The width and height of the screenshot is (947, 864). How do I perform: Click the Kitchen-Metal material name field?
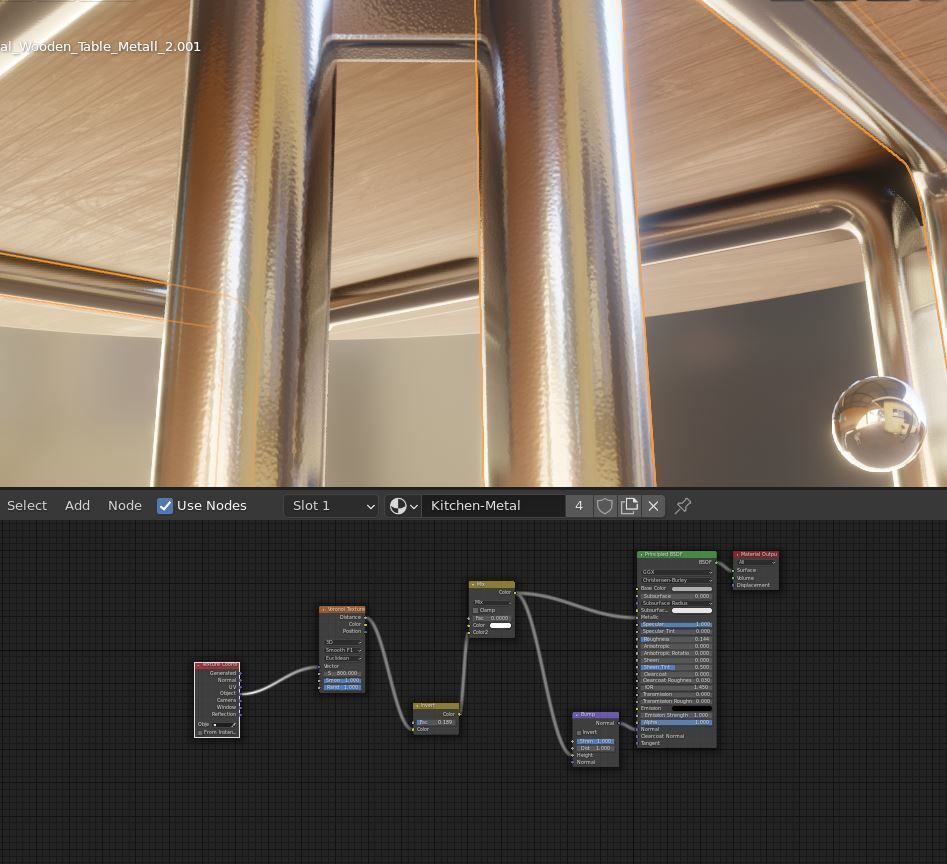(493, 506)
